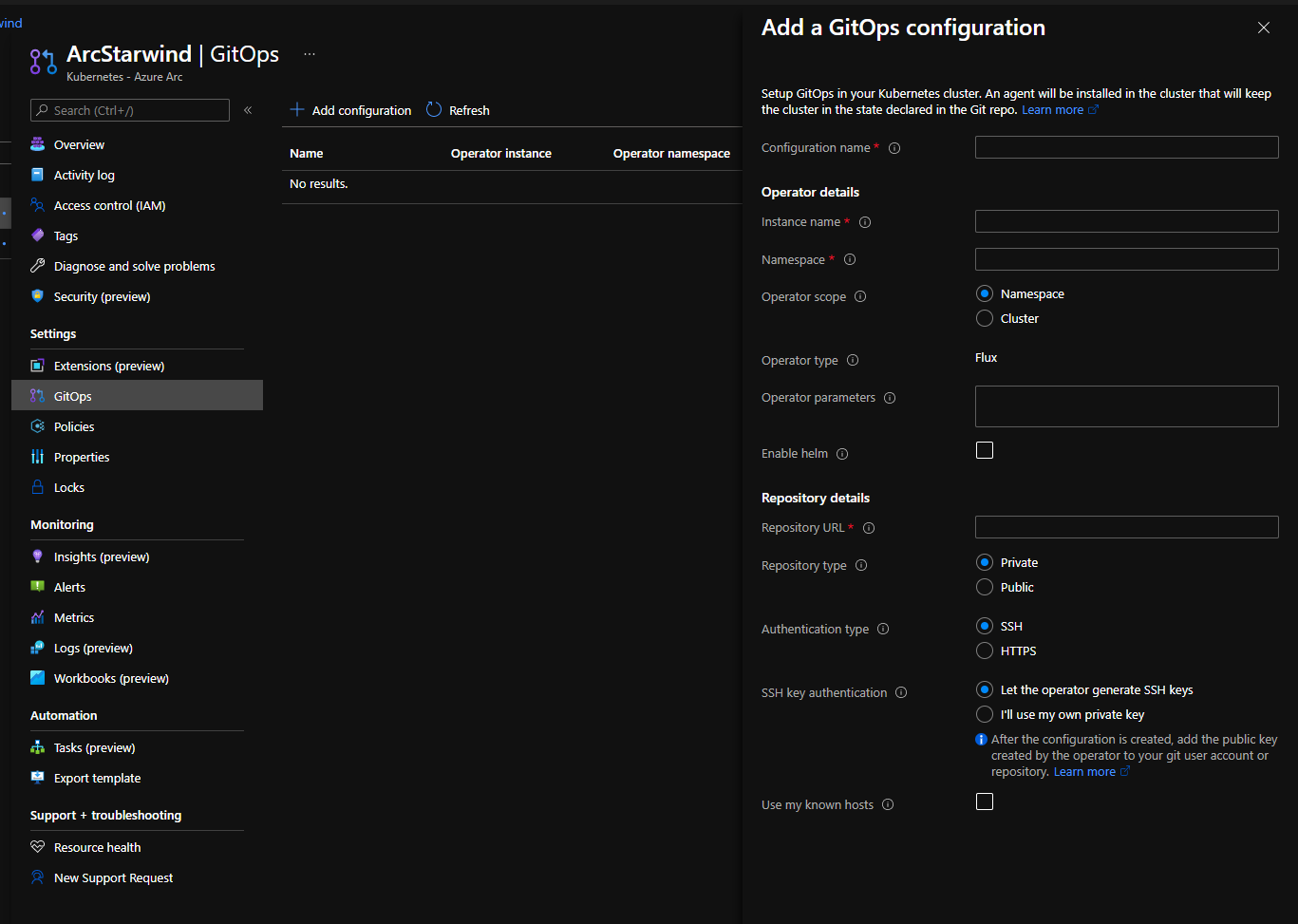The image size is (1298, 924).
Task: Click the Refresh button
Action: click(x=458, y=110)
